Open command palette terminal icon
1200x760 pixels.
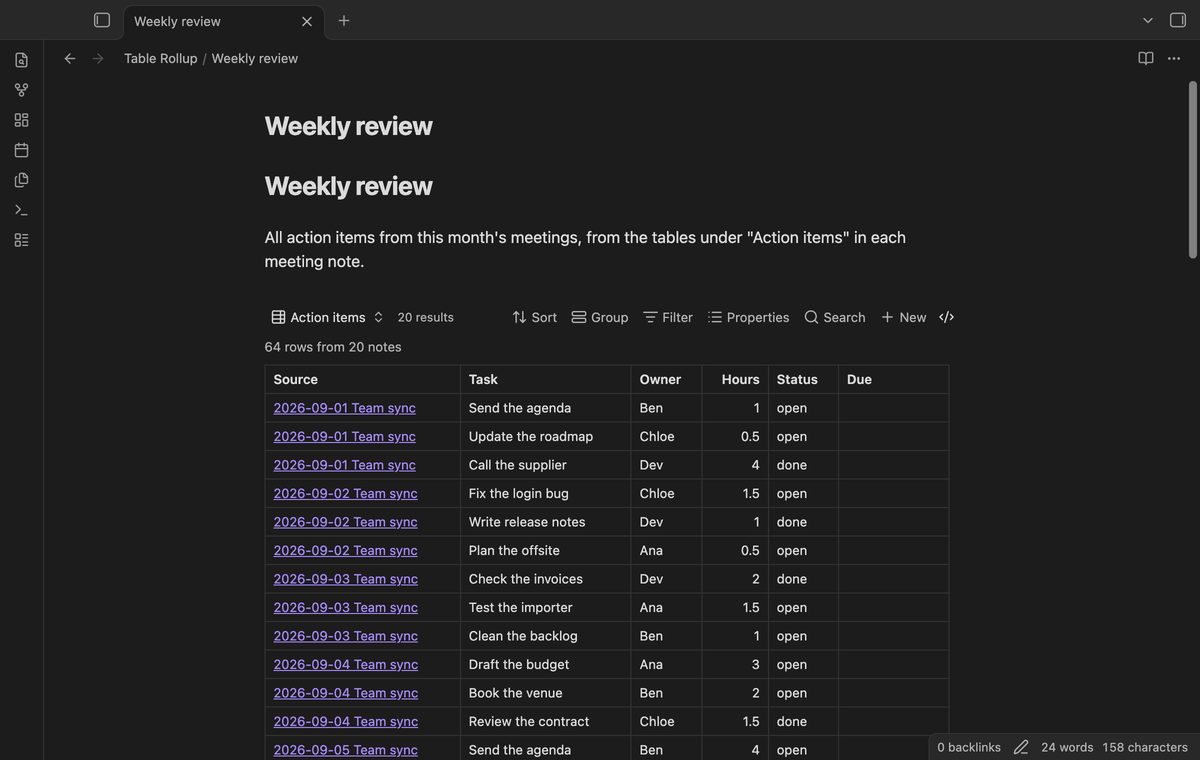[x=21, y=210]
